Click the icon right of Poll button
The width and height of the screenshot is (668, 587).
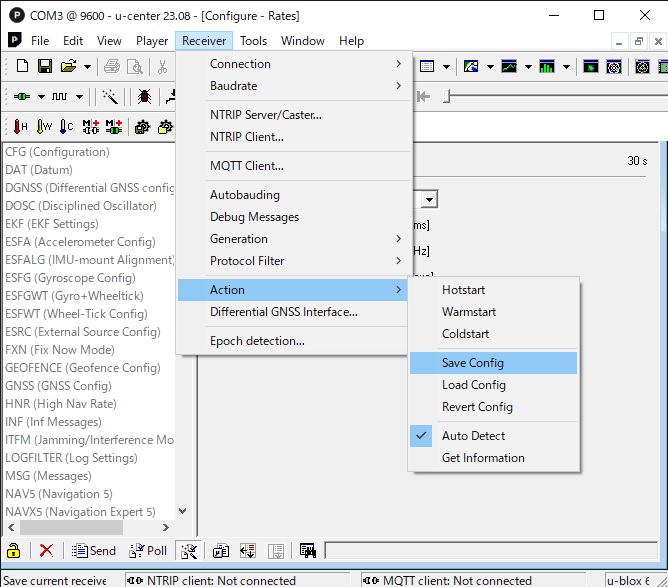point(189,551)
